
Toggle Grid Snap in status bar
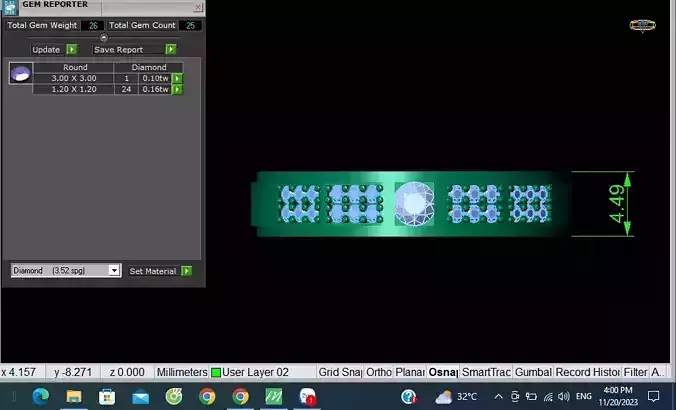tap(340, 372)
